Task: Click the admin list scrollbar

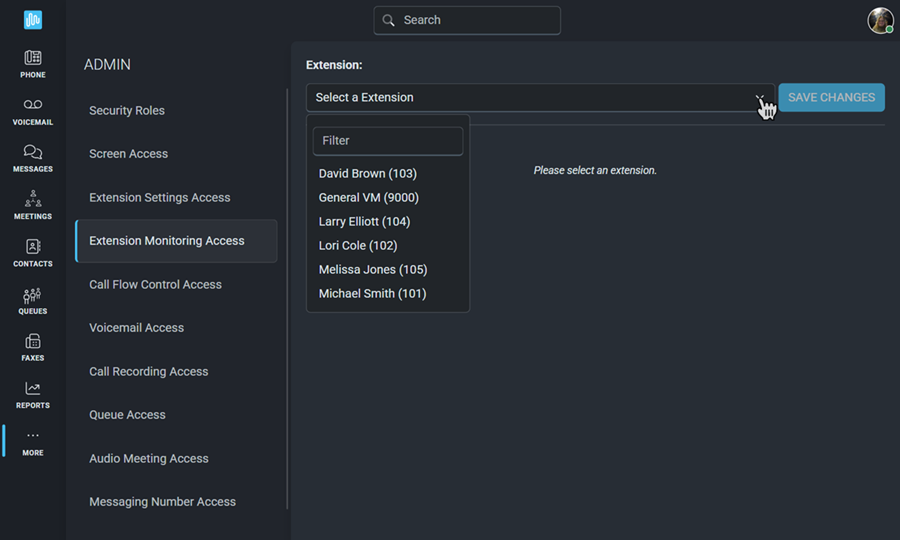Action: [x=287, y=298]
